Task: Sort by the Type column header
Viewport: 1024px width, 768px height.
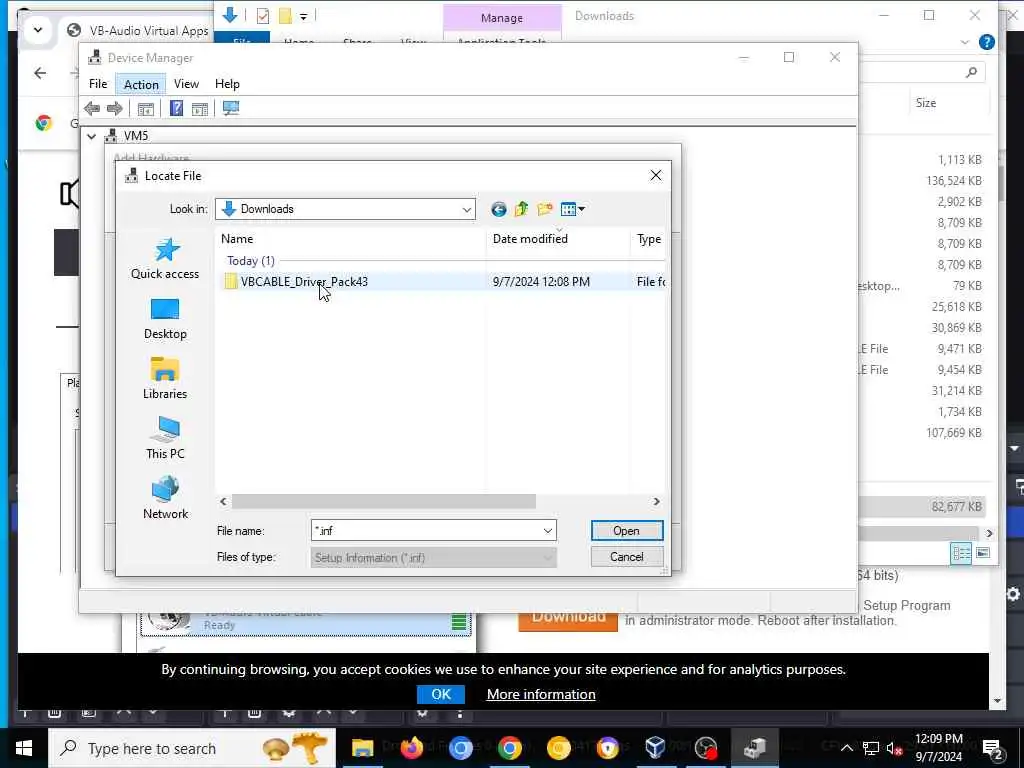Action: 648,239
